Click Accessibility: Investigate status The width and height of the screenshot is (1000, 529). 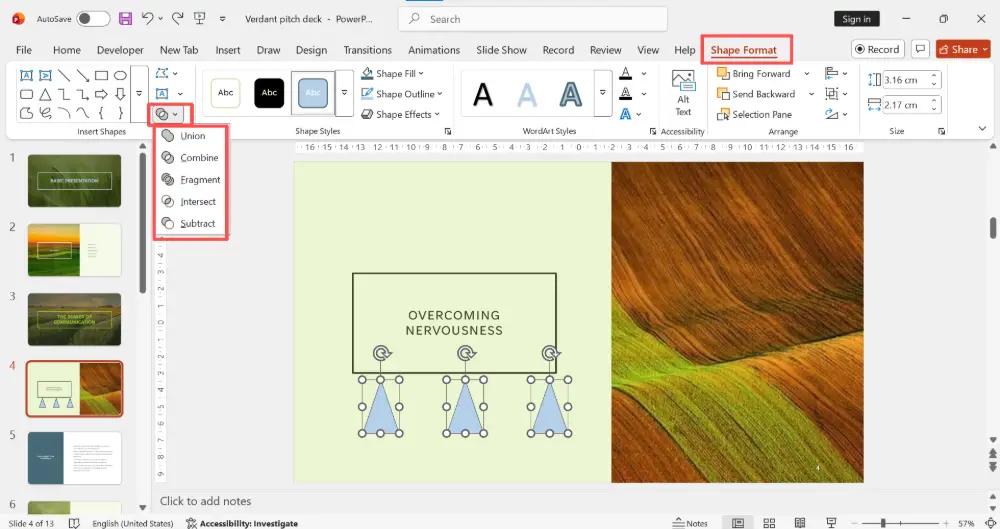[242, 523]
